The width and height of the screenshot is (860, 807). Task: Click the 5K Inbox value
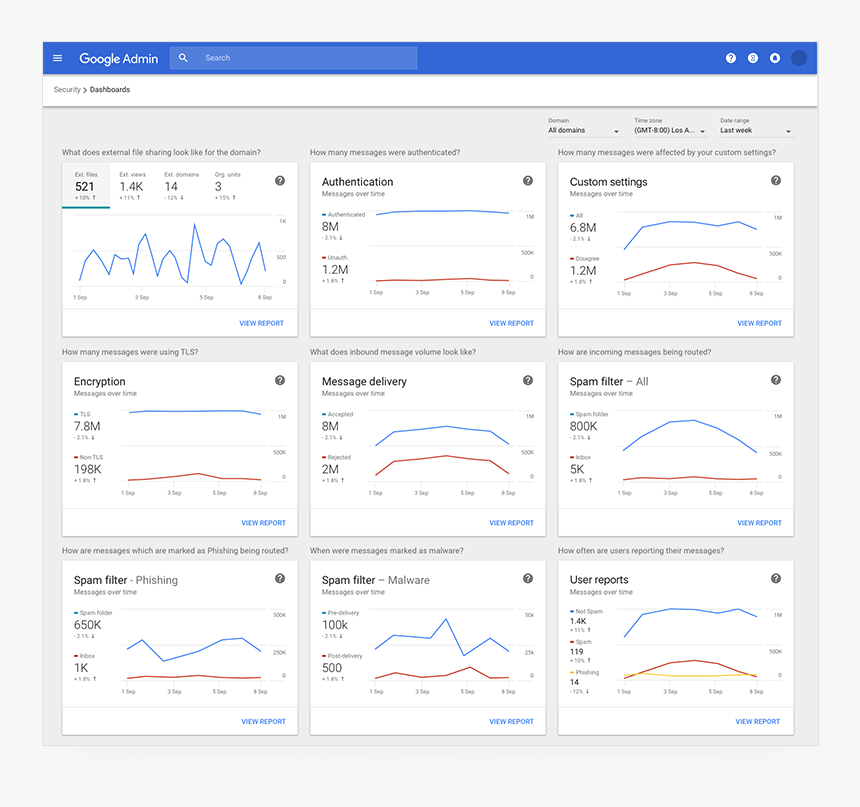tap(577, 469)
